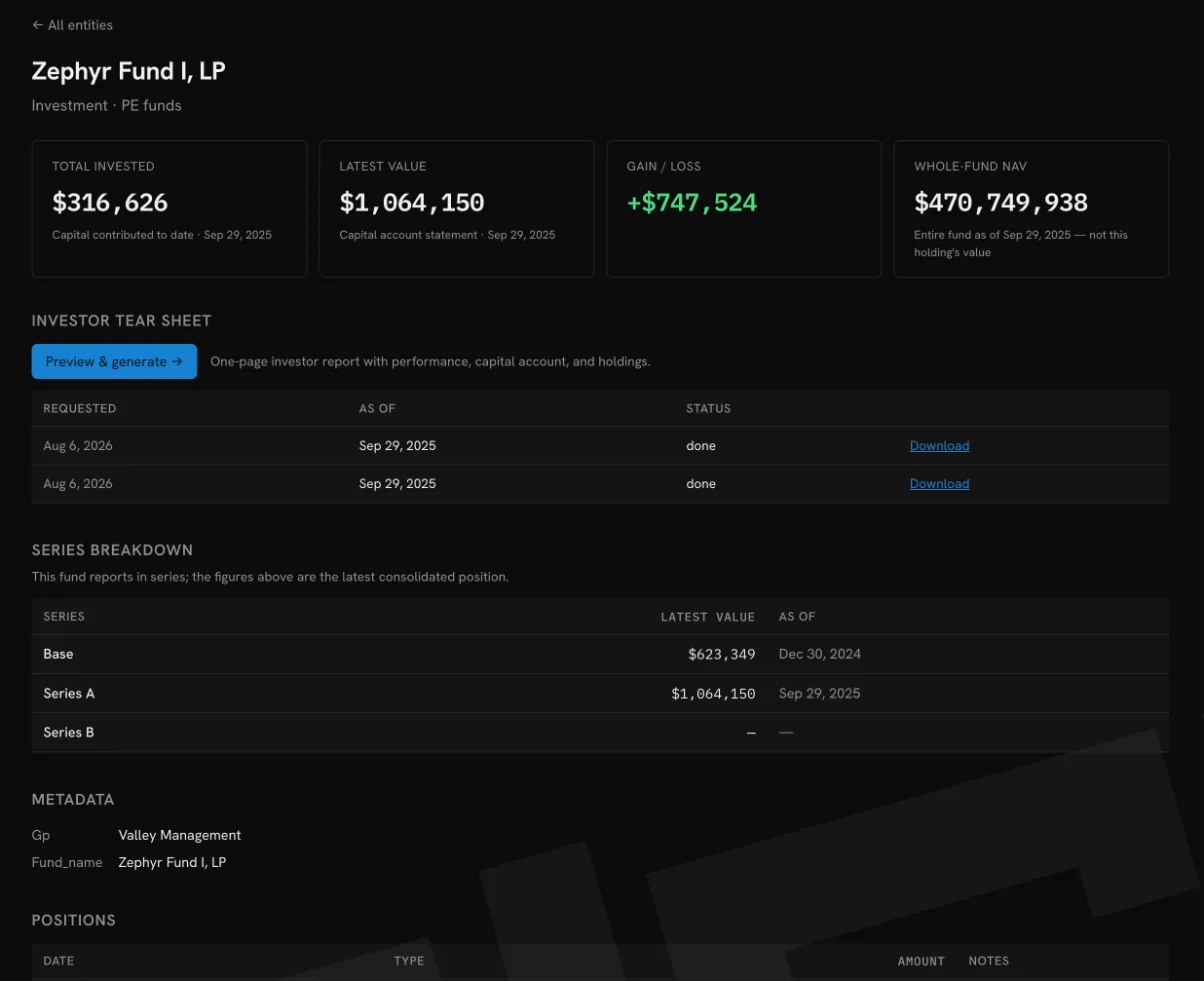Select the $316,626 total invested value
The width and height of the screenshot is (1204, 981).
point(110,203)
